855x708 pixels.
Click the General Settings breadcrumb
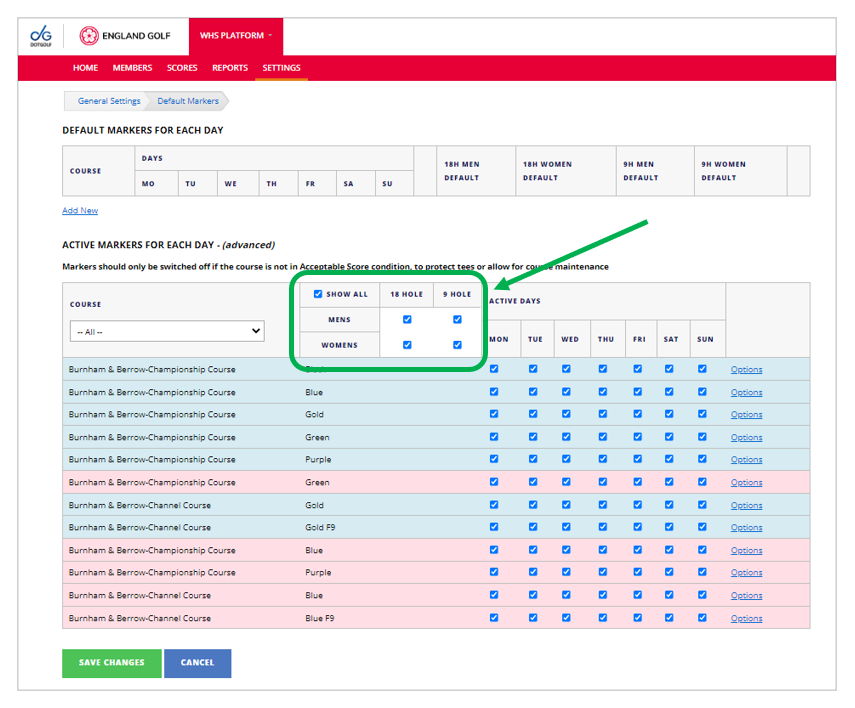pyautogui.click(x=109, y=101)
